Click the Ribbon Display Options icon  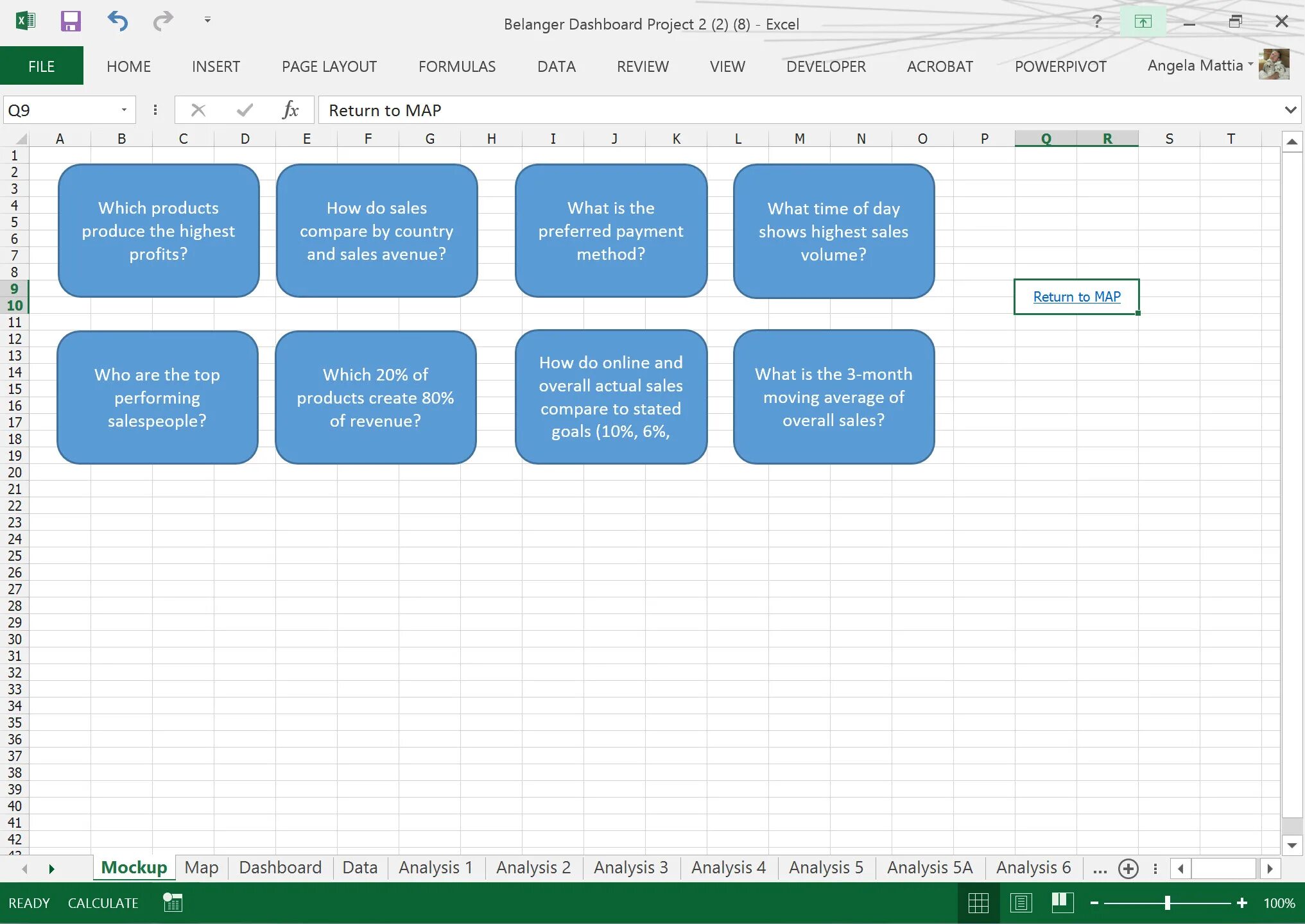click(1143, 22)
